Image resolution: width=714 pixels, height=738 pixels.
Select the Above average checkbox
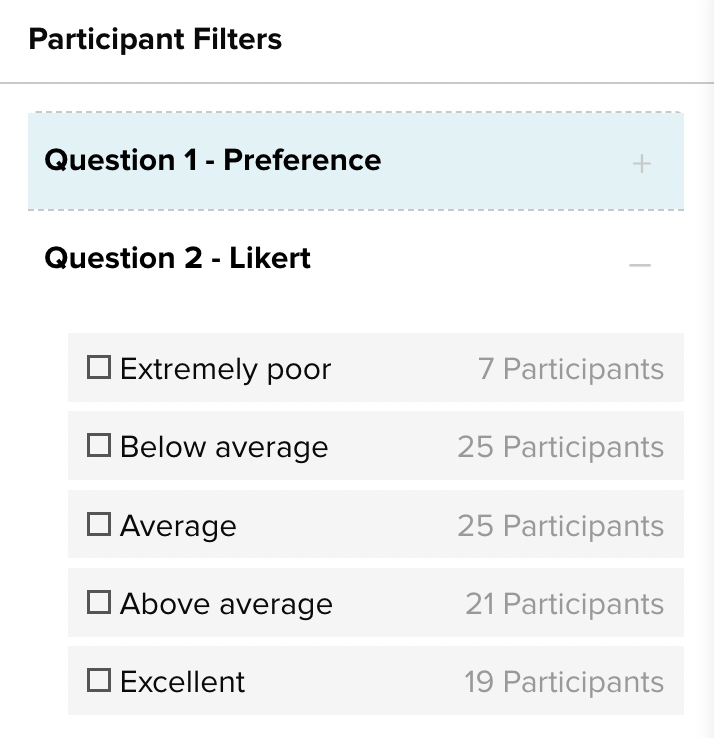coord(99,603)
